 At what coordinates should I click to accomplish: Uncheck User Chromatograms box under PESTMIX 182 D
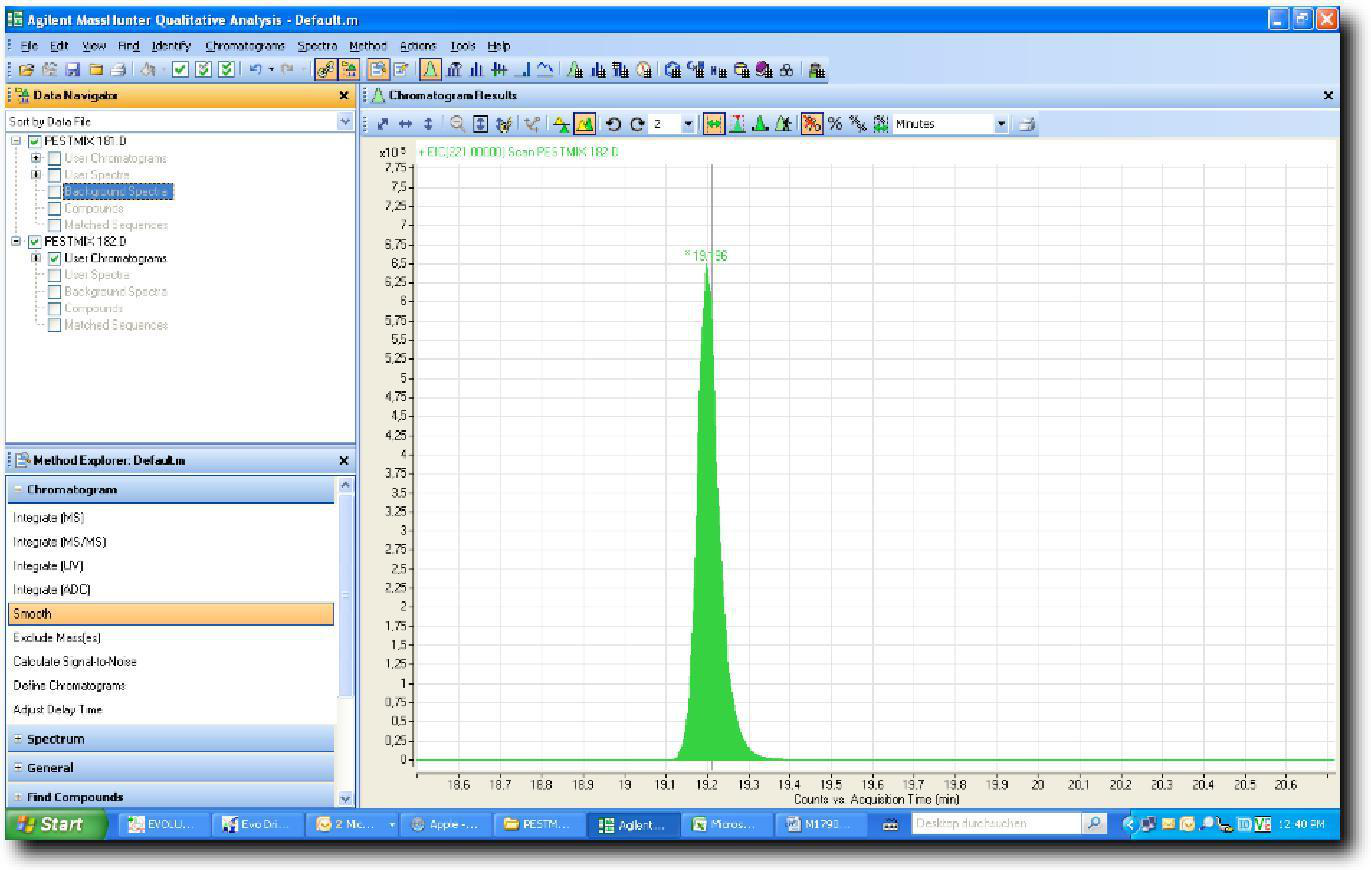(x=54, y=258)
